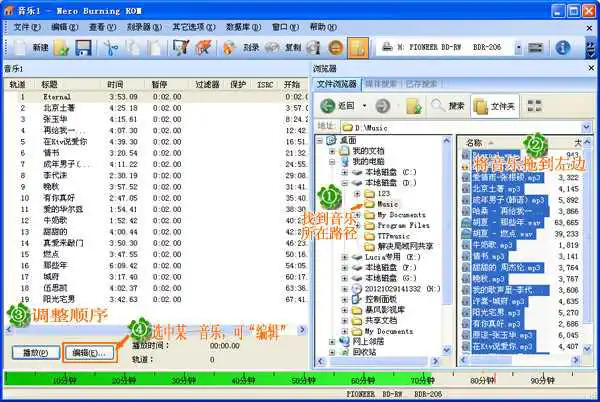Open the 文件 menu
The image size is (600, 402).
pos(27,27)
